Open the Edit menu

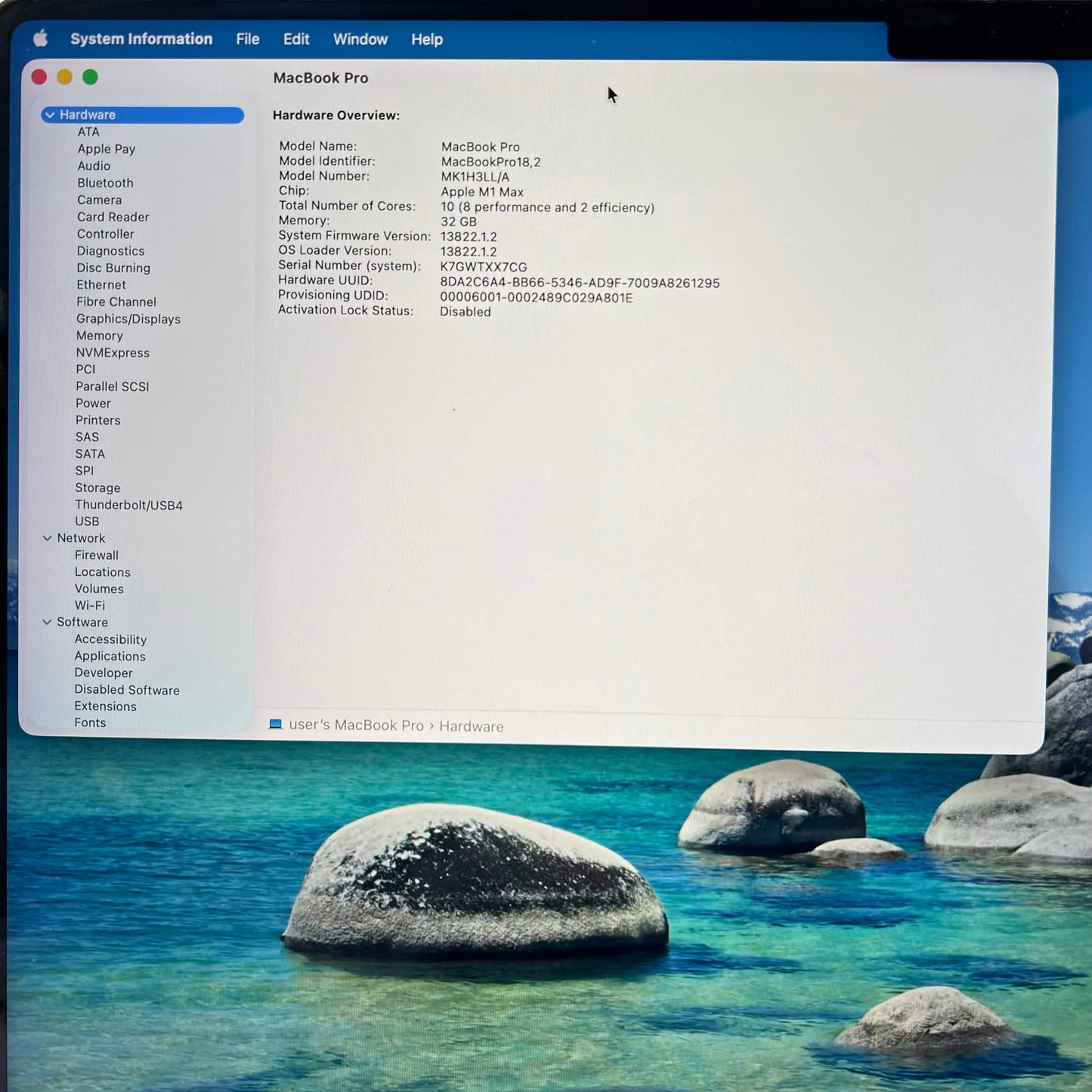click(296, 39)
